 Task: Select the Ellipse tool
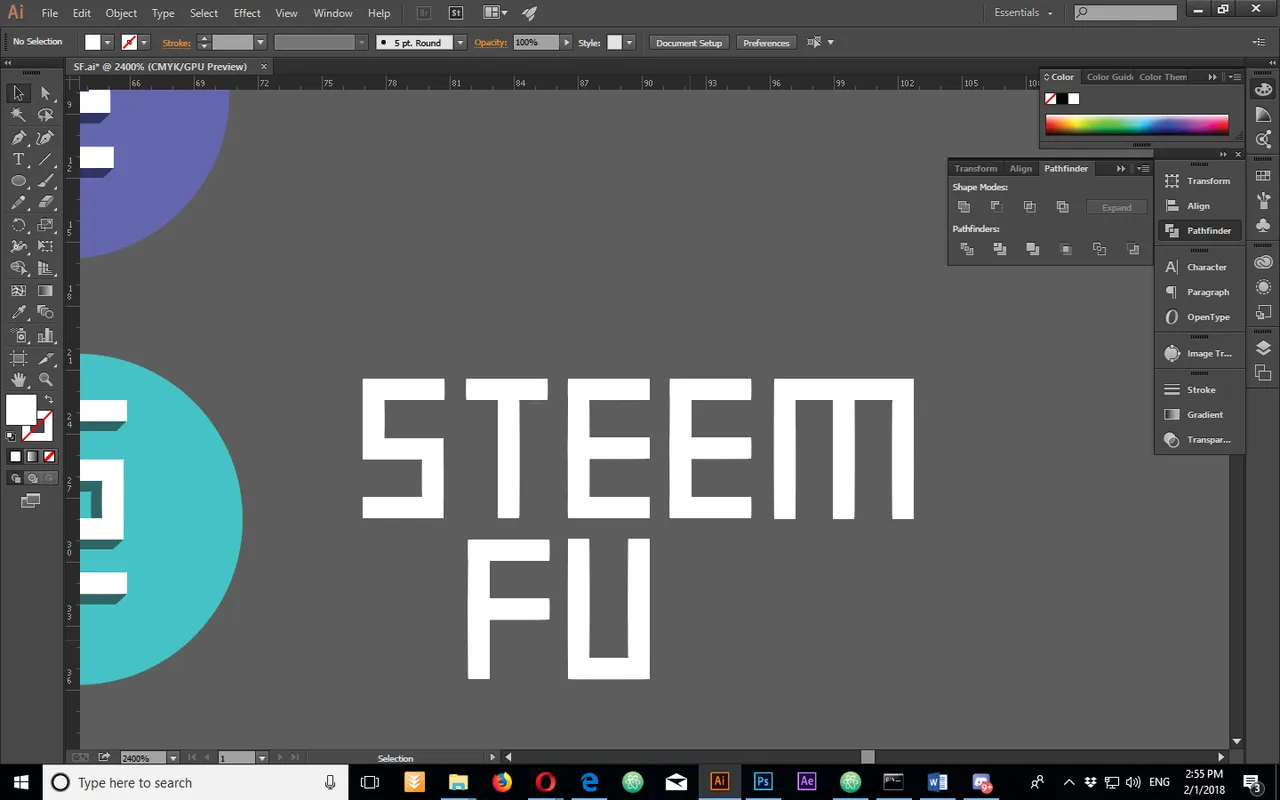(x=18, y=181)
